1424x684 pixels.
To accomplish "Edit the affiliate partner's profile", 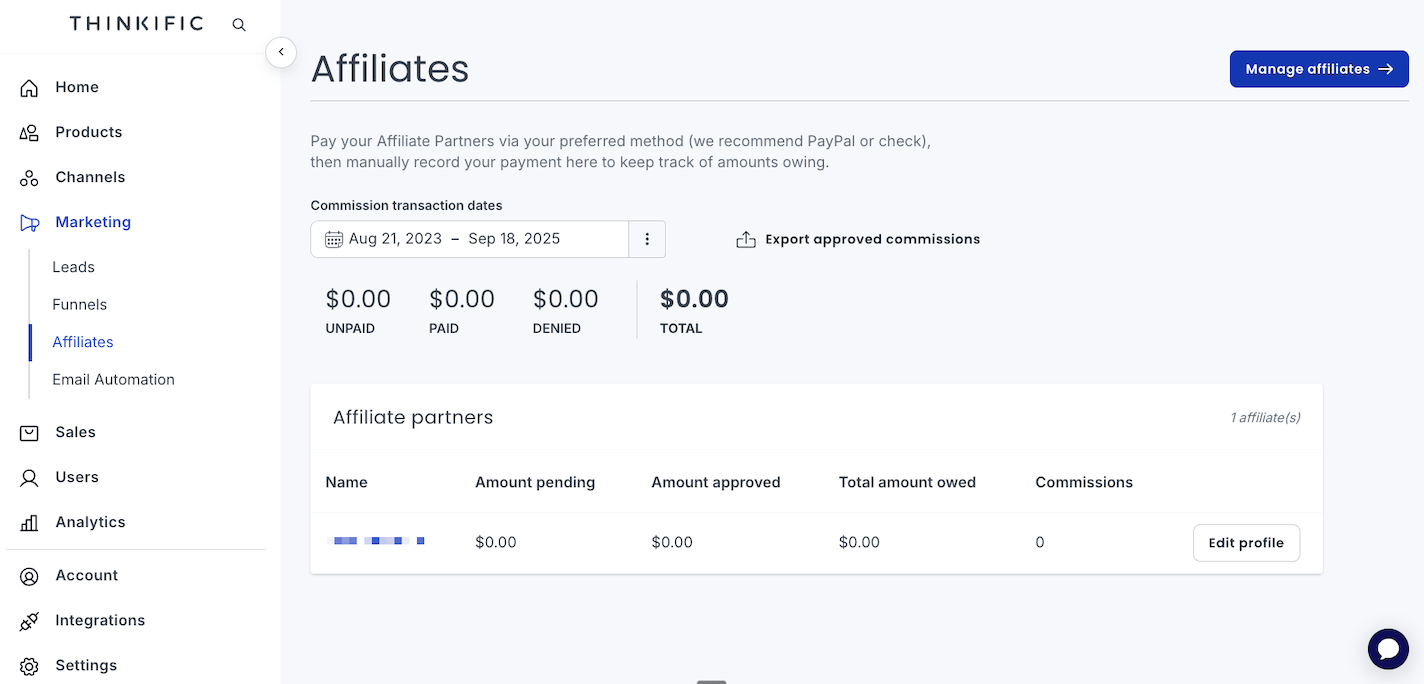I will [x=1246, y=542].
